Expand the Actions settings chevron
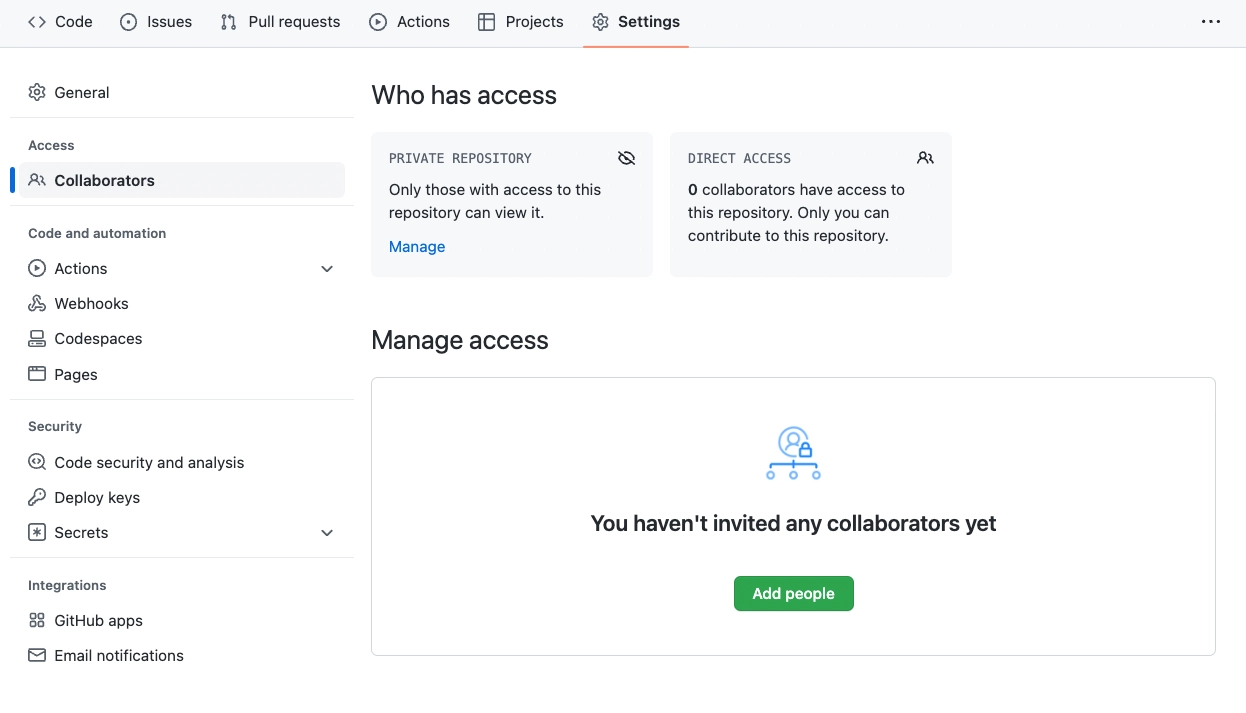 coord(327,269)
